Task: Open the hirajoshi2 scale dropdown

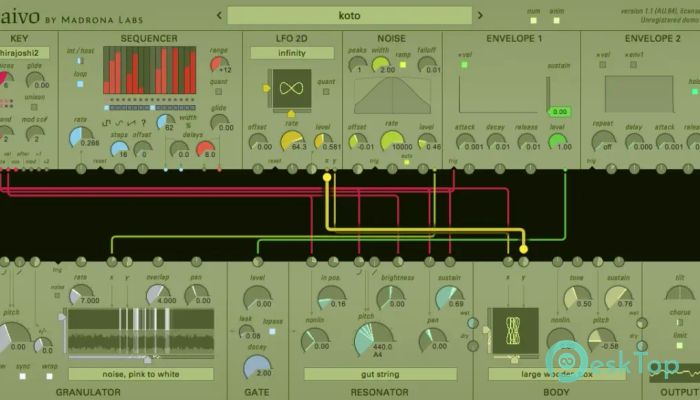Action: pos(28,51)
